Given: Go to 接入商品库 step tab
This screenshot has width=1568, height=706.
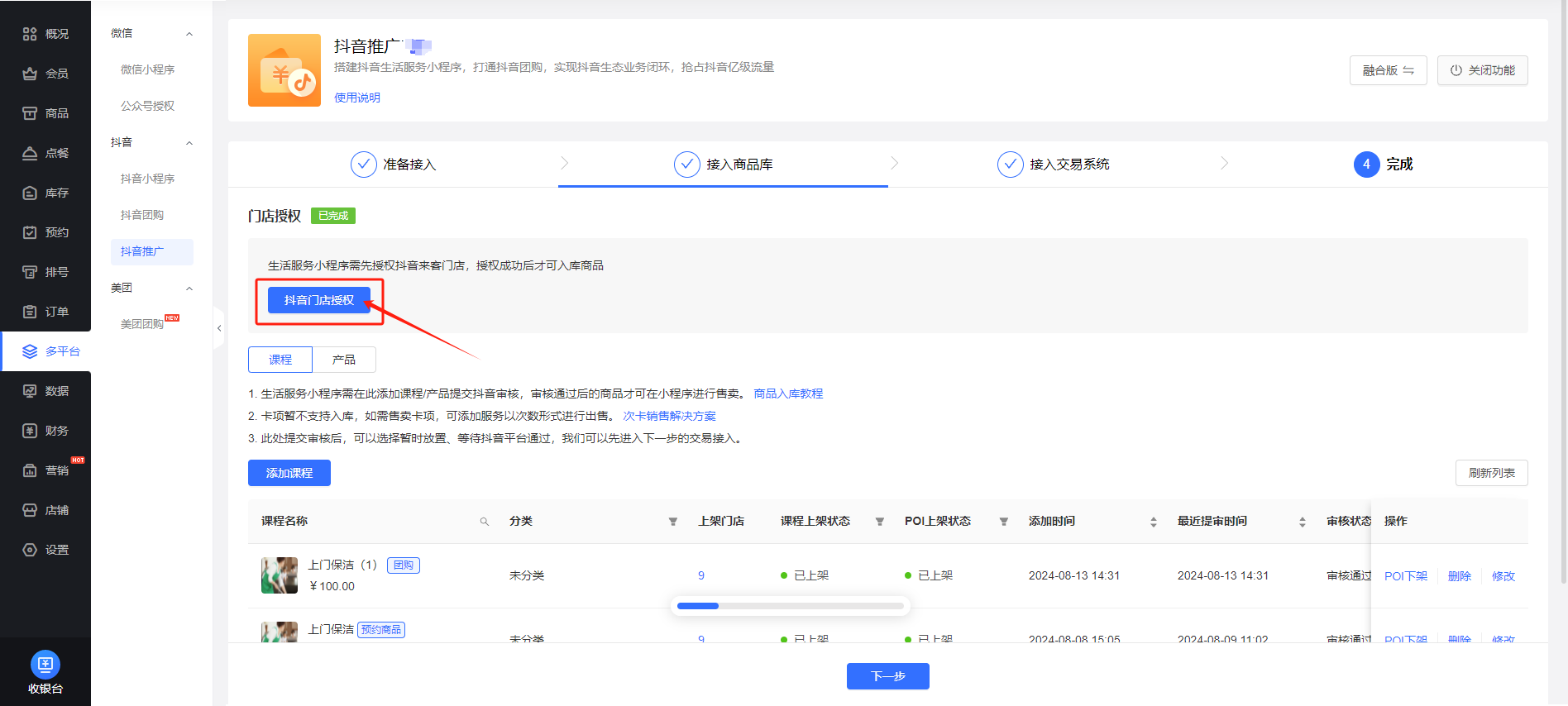Looking at the screenshot, I should 724,165.
